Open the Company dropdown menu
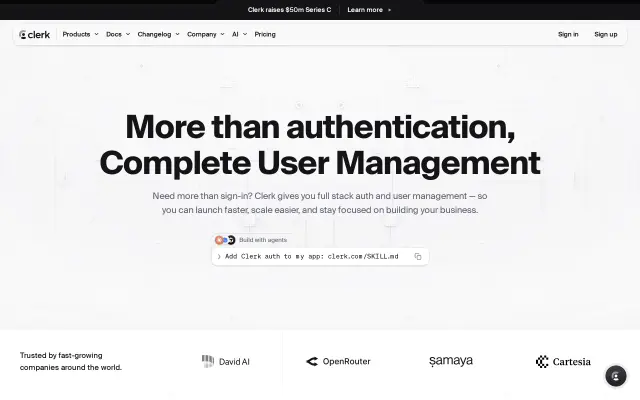The width and height of the screenshot is (640, 400). point(206,34)
